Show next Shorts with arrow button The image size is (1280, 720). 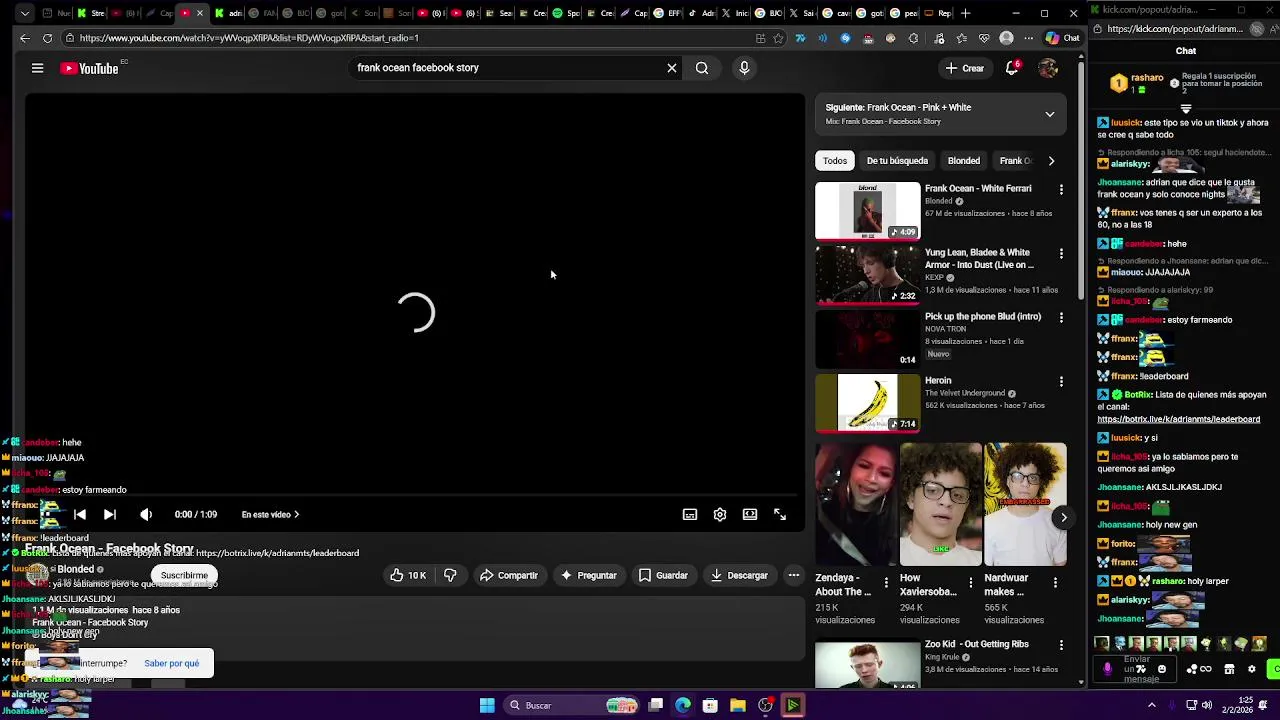[1063, 517]
